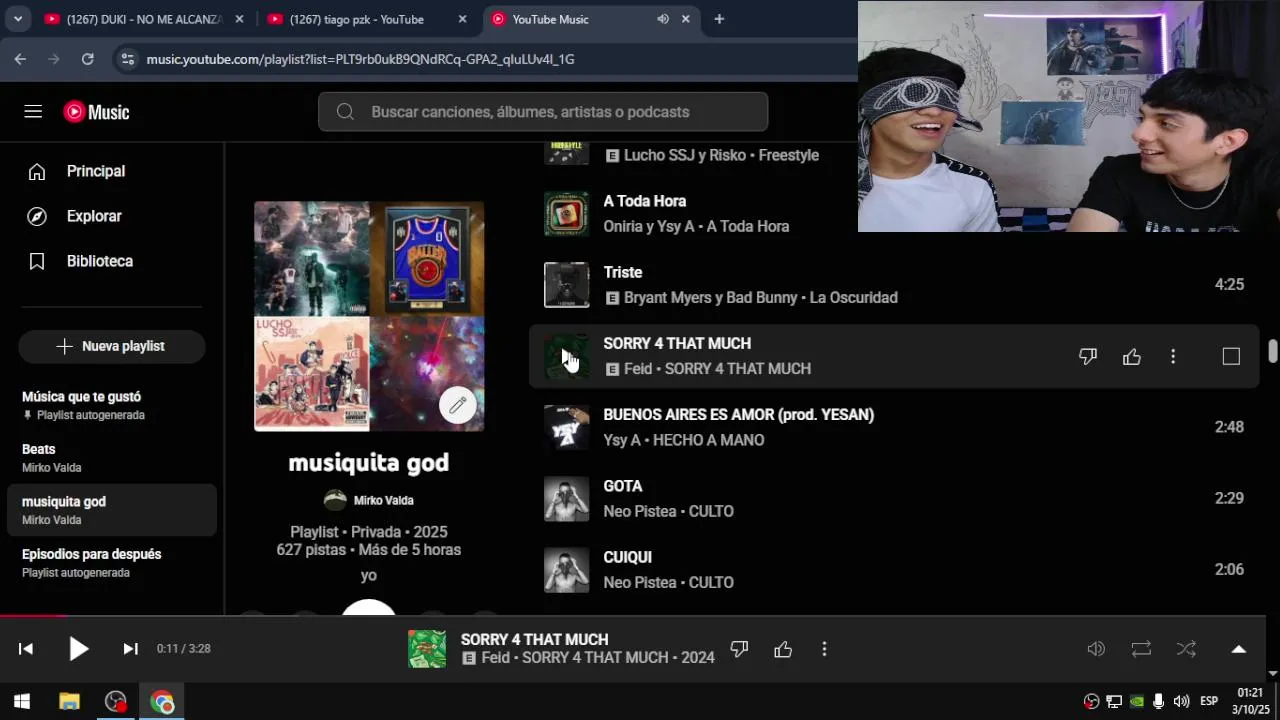Skip to next track

point(130,649)
